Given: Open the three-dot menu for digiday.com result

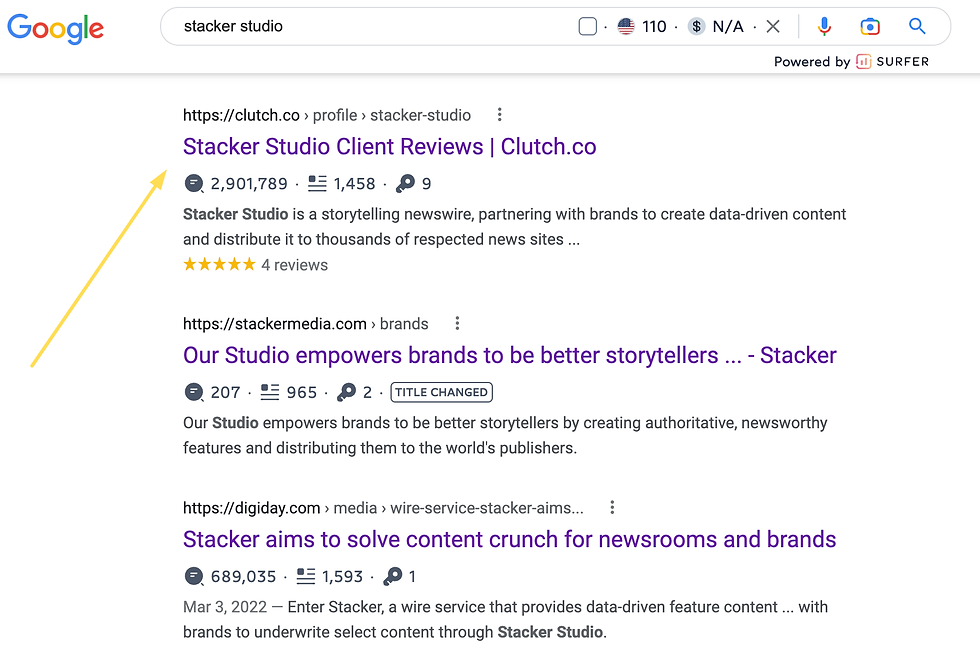Looking at the screenshot, I should point(612,507).
